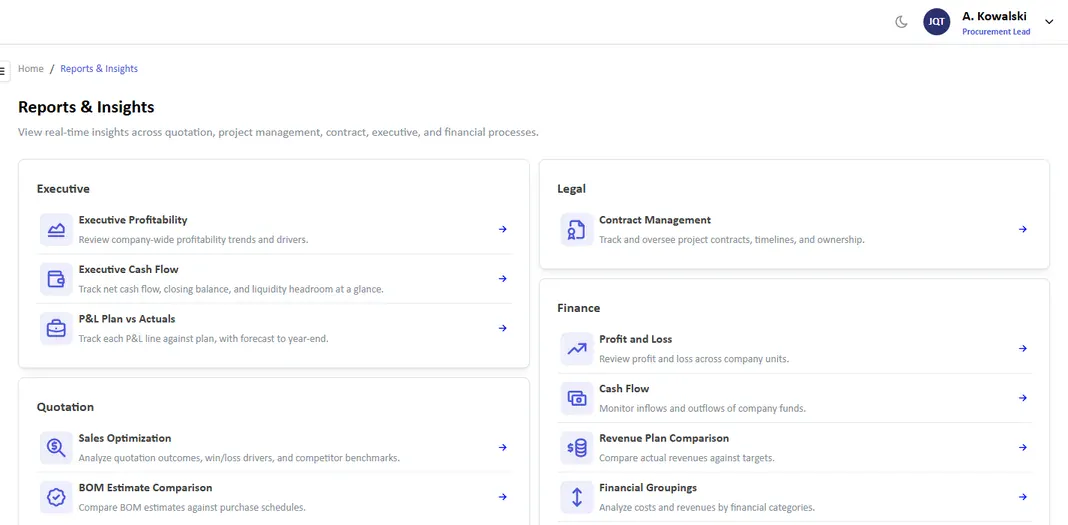
Task: Open the Executive Profitability report title
Action: pos(133,220)
